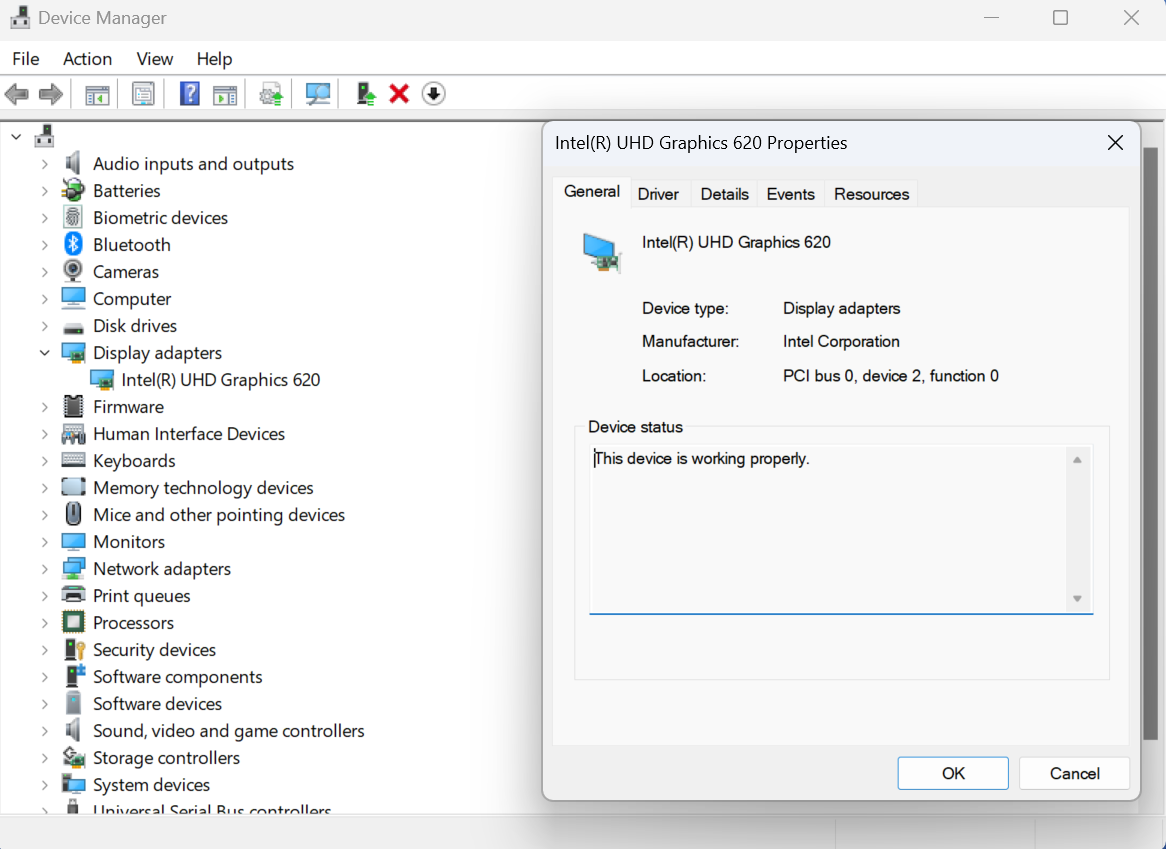The height and width of the screenshot is (849, 1166).
Task: Open the Action menu
Action: point(87,58)
